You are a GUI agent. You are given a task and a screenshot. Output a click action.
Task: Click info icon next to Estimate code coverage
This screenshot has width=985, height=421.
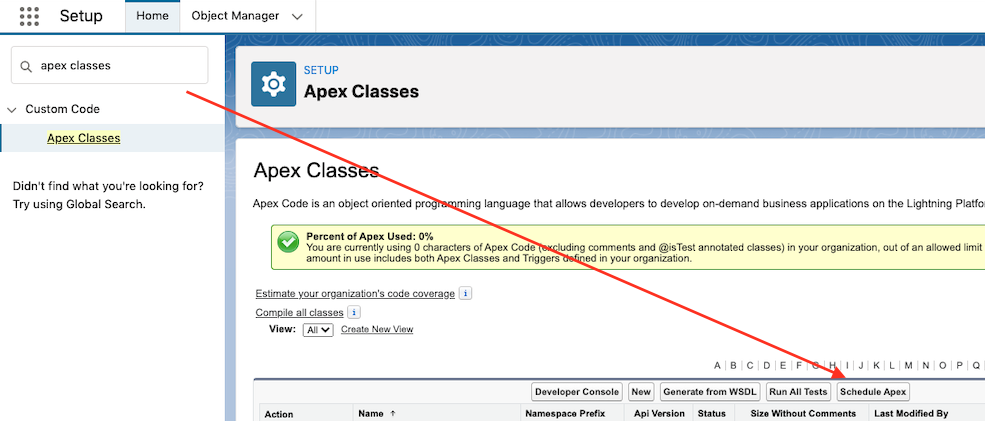tap(465, 293)
